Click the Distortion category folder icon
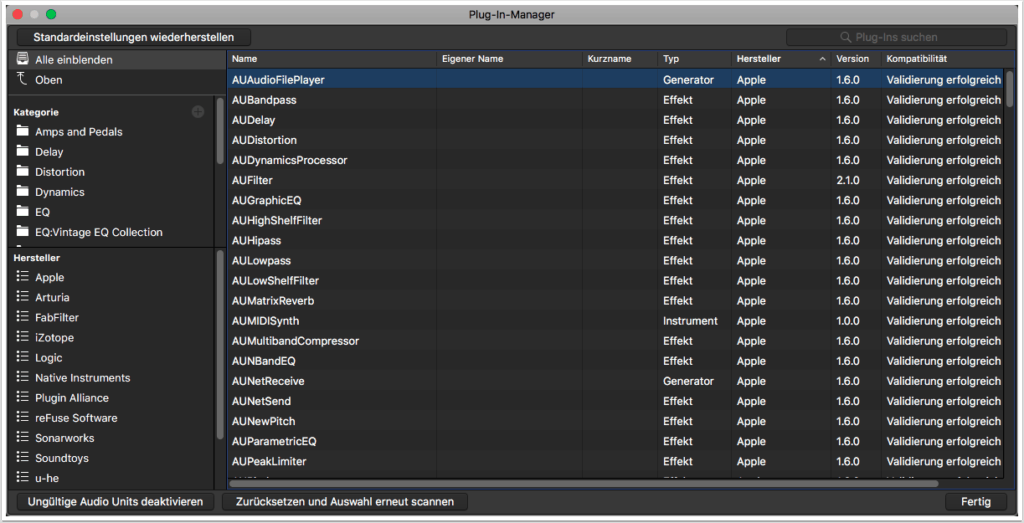 click(x=24, y=172)
